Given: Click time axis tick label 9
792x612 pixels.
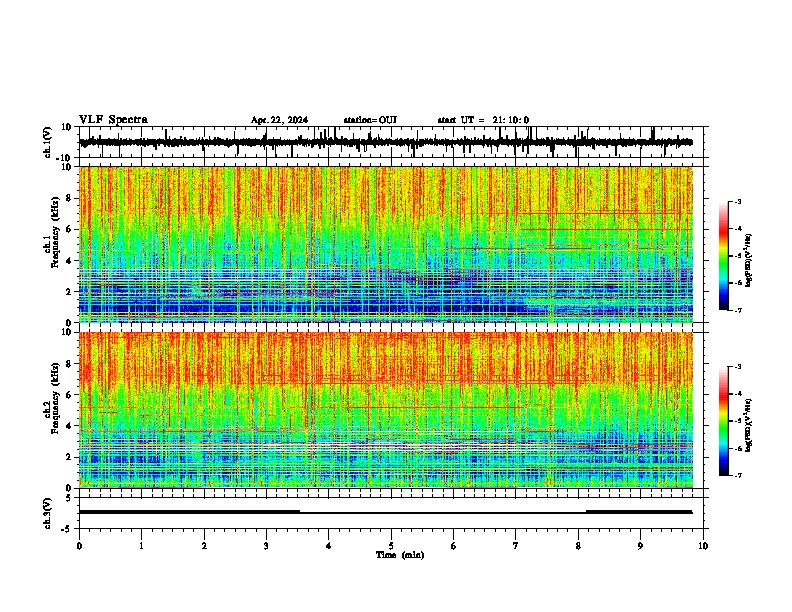Looking at the screenshot, I should 640,546.
